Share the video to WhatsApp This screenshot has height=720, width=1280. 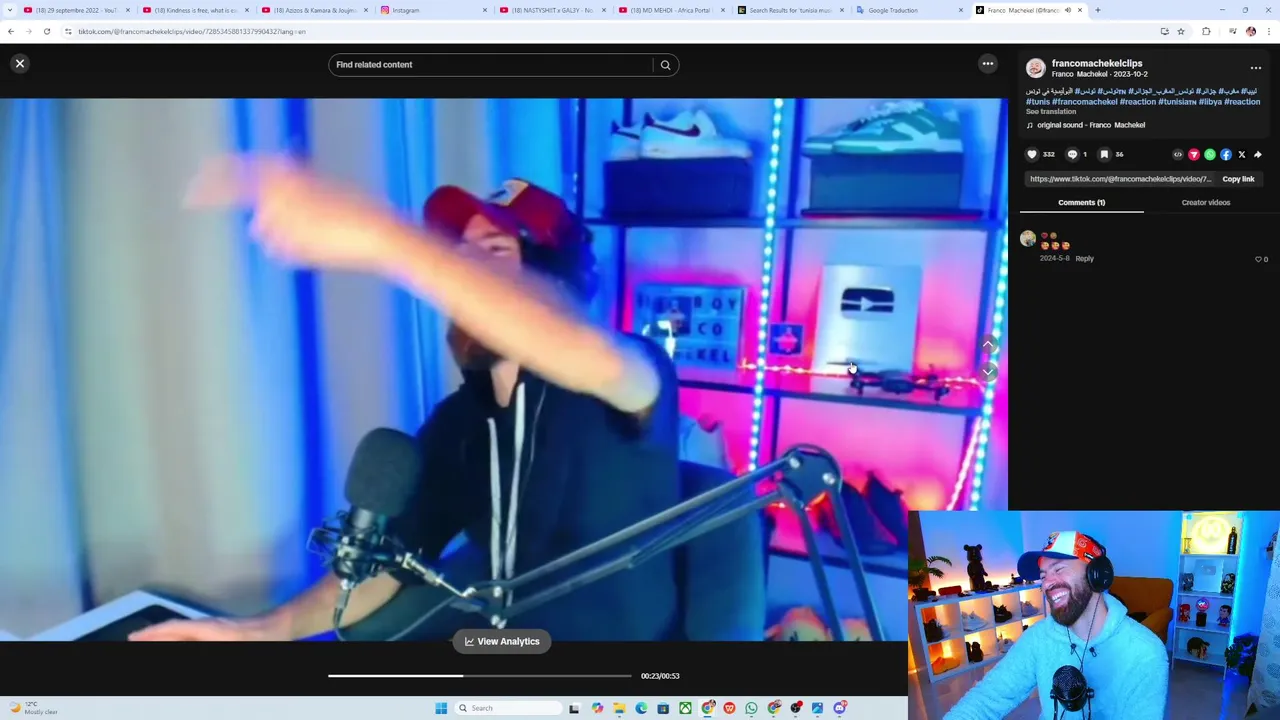tap(1210, 155)
